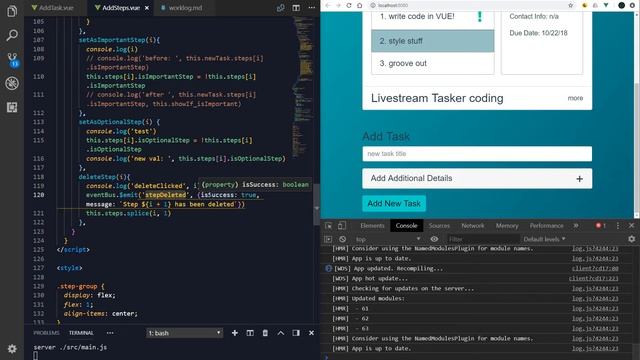
Task: Switch to the PROBLEMS panel tab
Action: [x=46, y=333]
